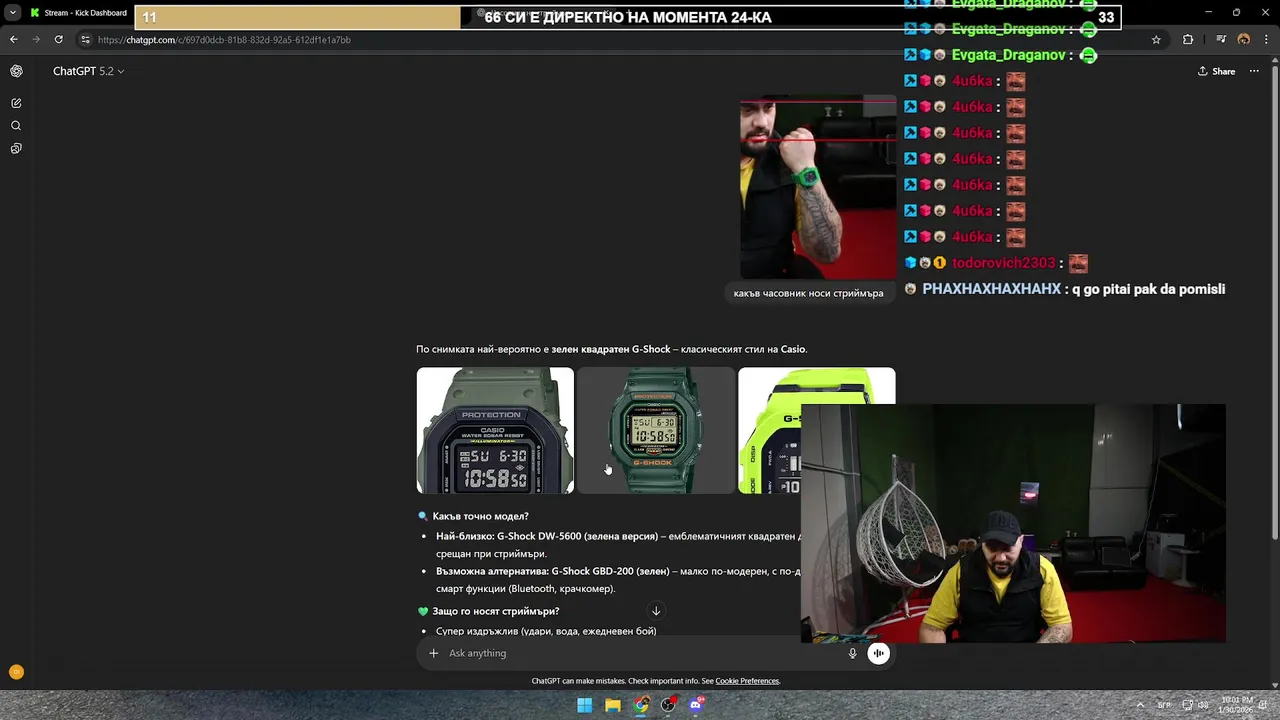
Task: Switch to Stream - Kick Dashboard tab
Action: tap(78, 13)
